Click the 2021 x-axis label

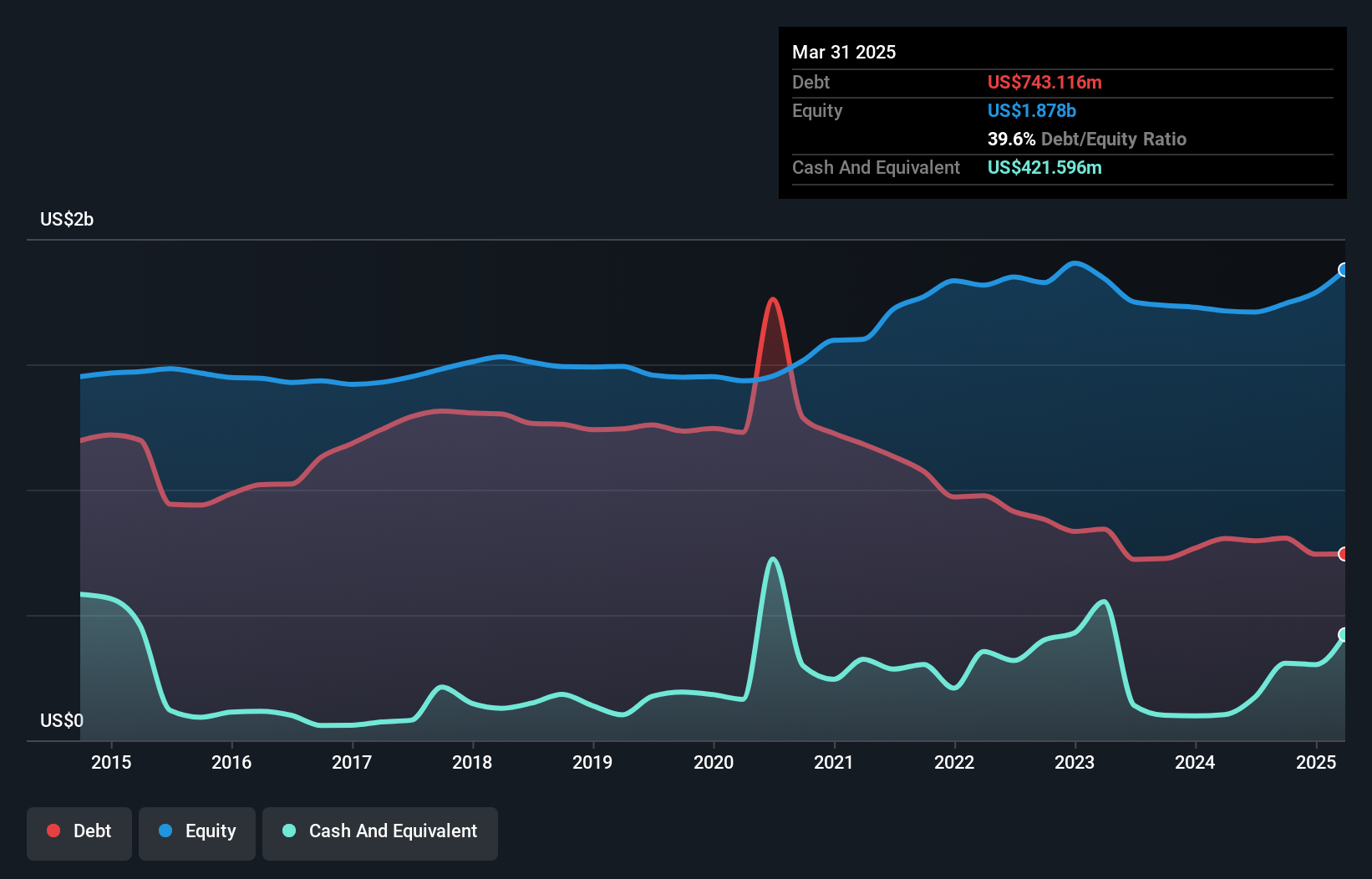pos(834,762)
